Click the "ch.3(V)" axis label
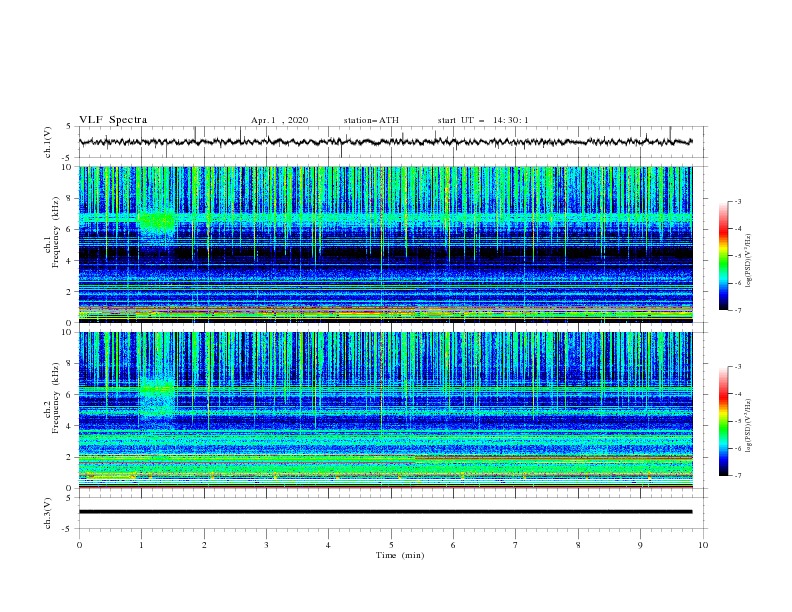 48,513
